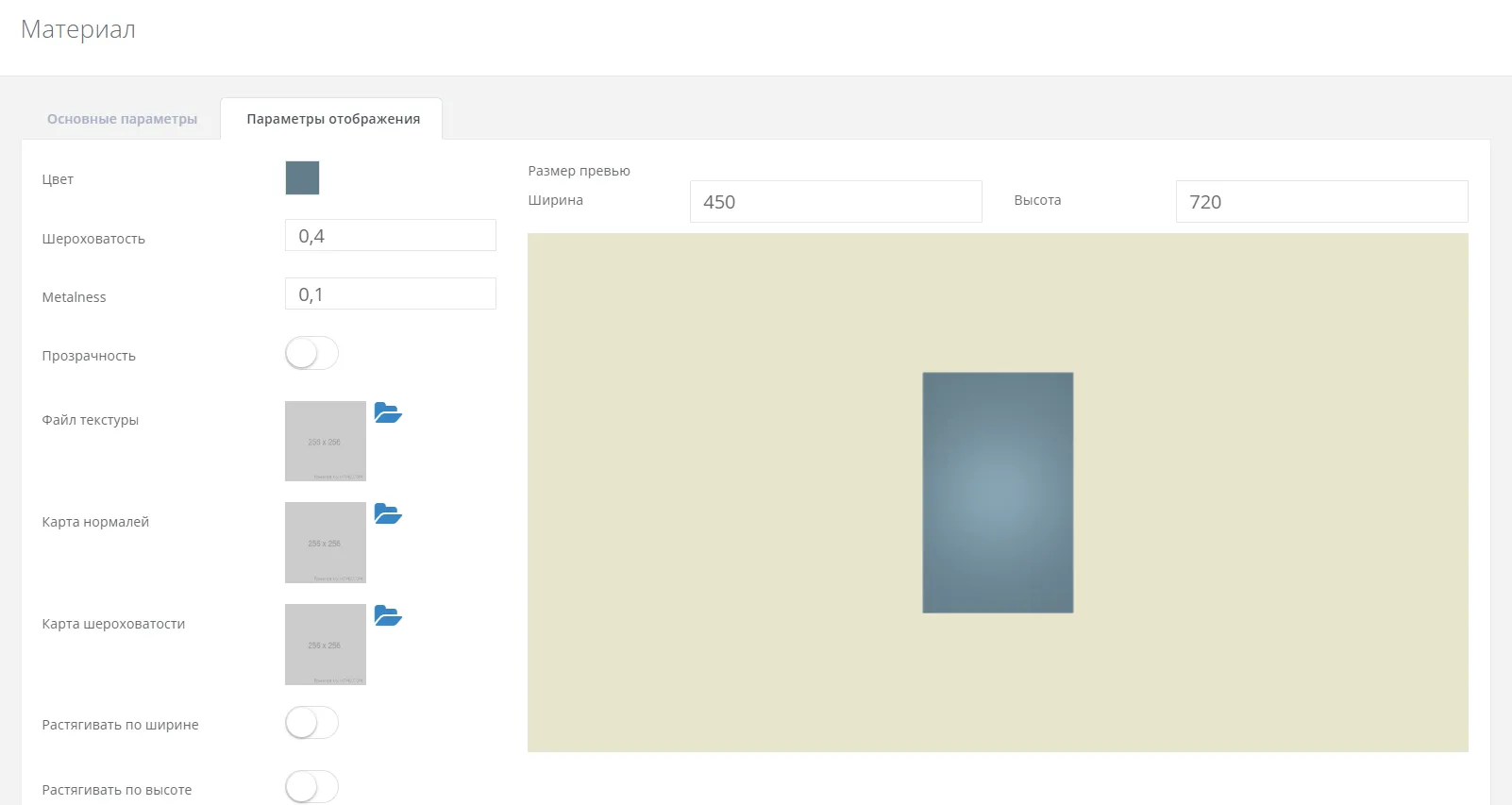The width and height of the screenshot is (1512, 805).
Task: Open folder icon for Файл текстуры
Action: (388, 412)
